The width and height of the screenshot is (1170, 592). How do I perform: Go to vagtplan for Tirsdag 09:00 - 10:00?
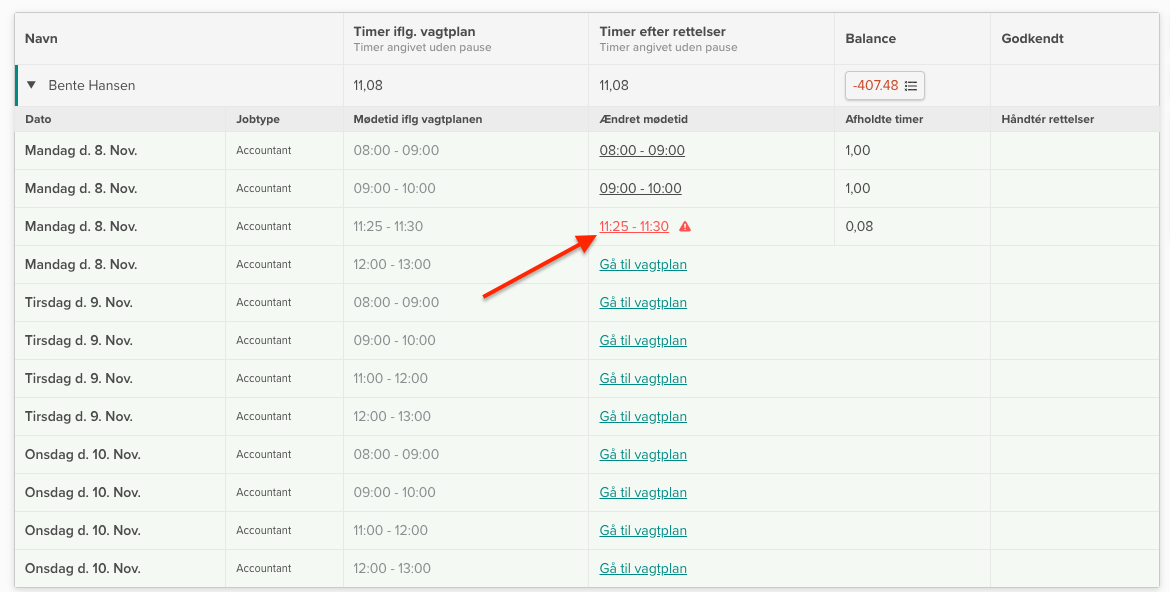click(643, 340)
